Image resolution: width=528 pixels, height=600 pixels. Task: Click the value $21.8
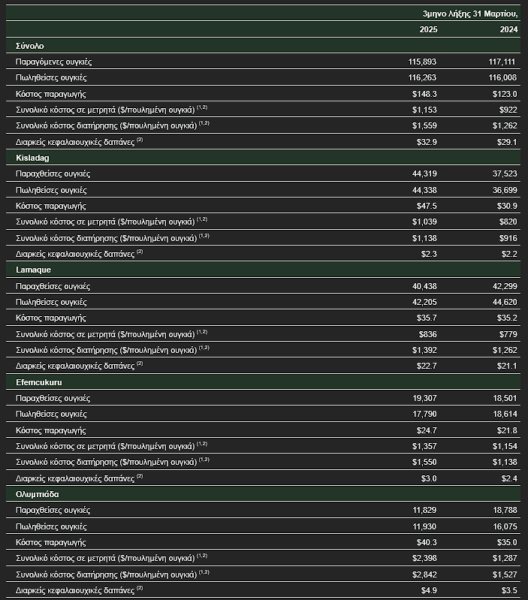[x=507, y=430]
